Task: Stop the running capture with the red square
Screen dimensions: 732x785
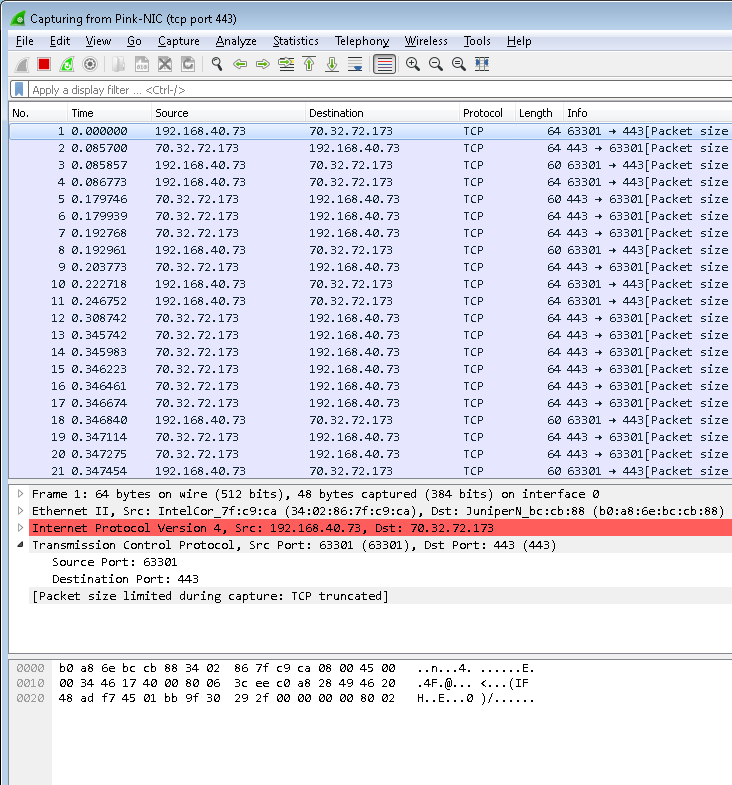Action: point(44,64)
